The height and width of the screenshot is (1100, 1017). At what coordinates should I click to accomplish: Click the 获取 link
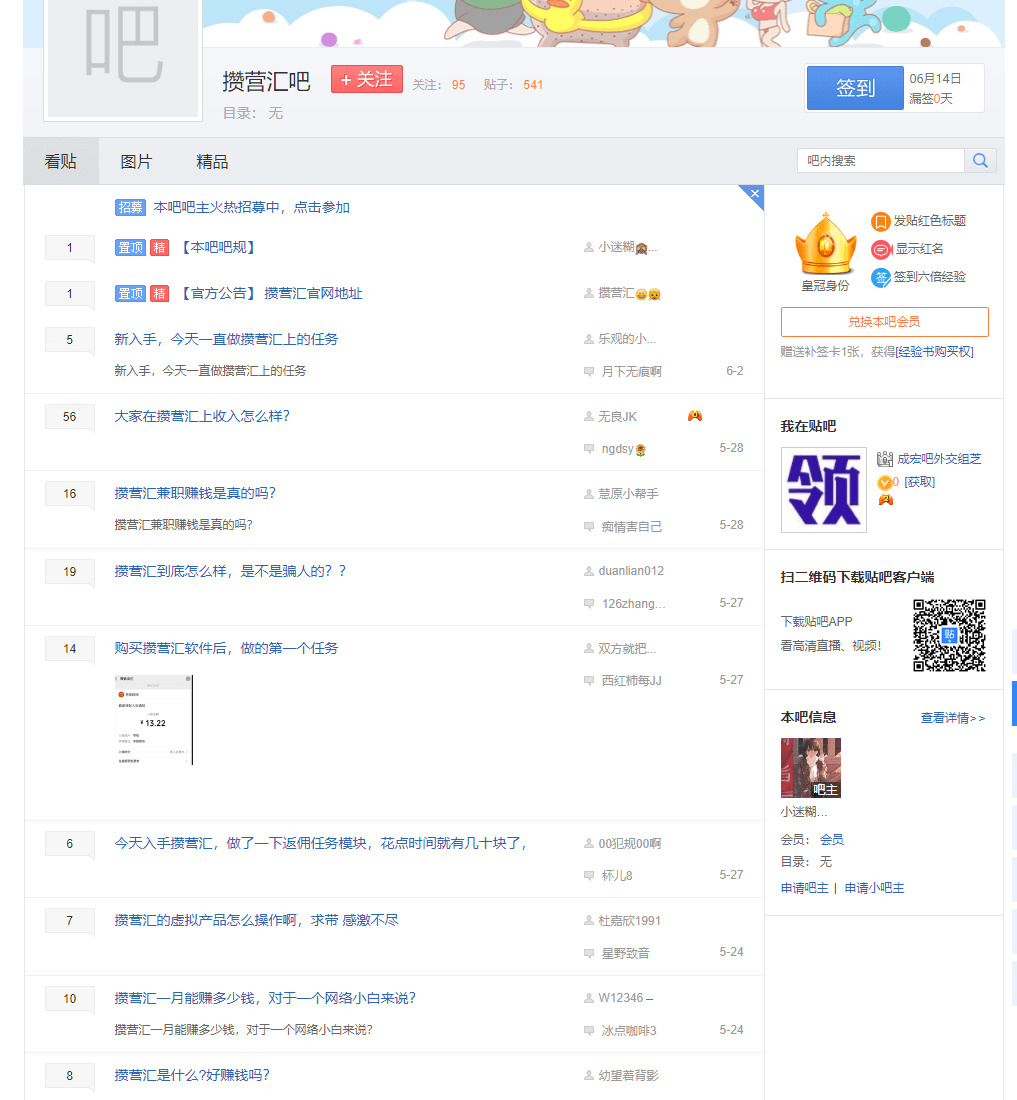click(x=920, y=482)
